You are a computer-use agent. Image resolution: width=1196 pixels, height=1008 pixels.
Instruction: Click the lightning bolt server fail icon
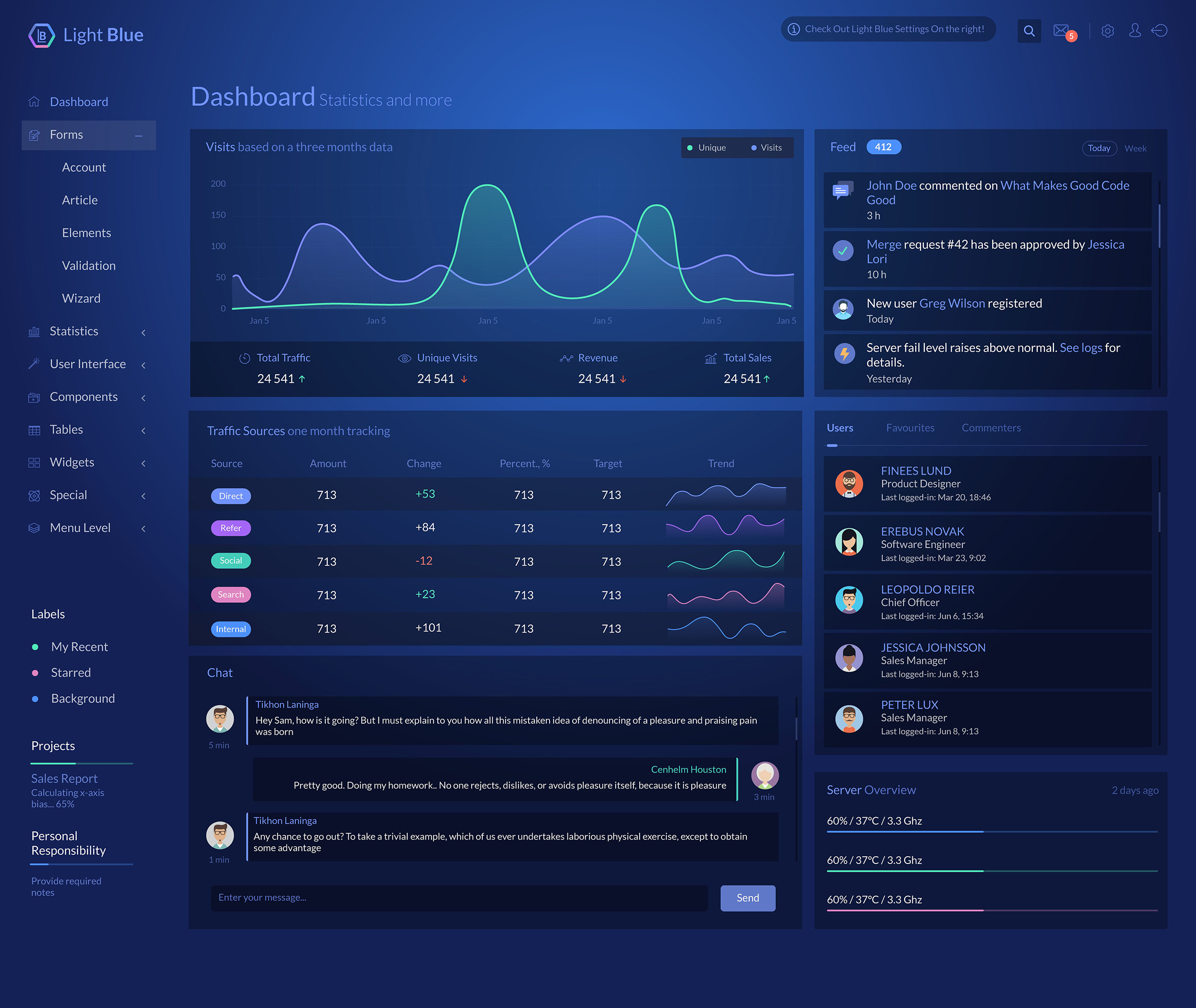point(844,353)
